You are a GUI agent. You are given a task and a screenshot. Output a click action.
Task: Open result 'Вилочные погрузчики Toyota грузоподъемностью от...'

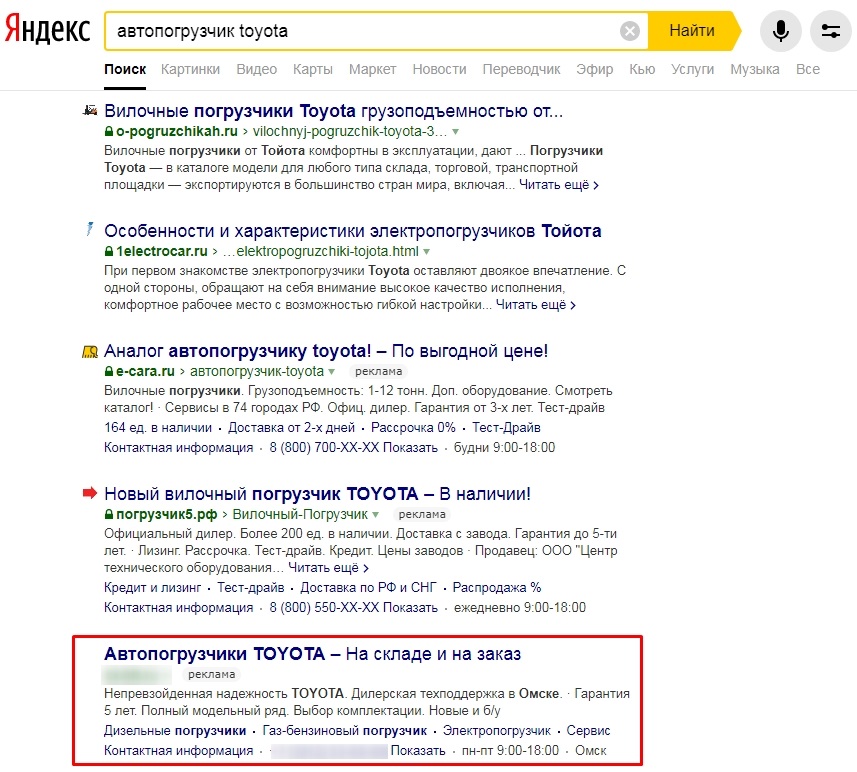pos(333,111)
